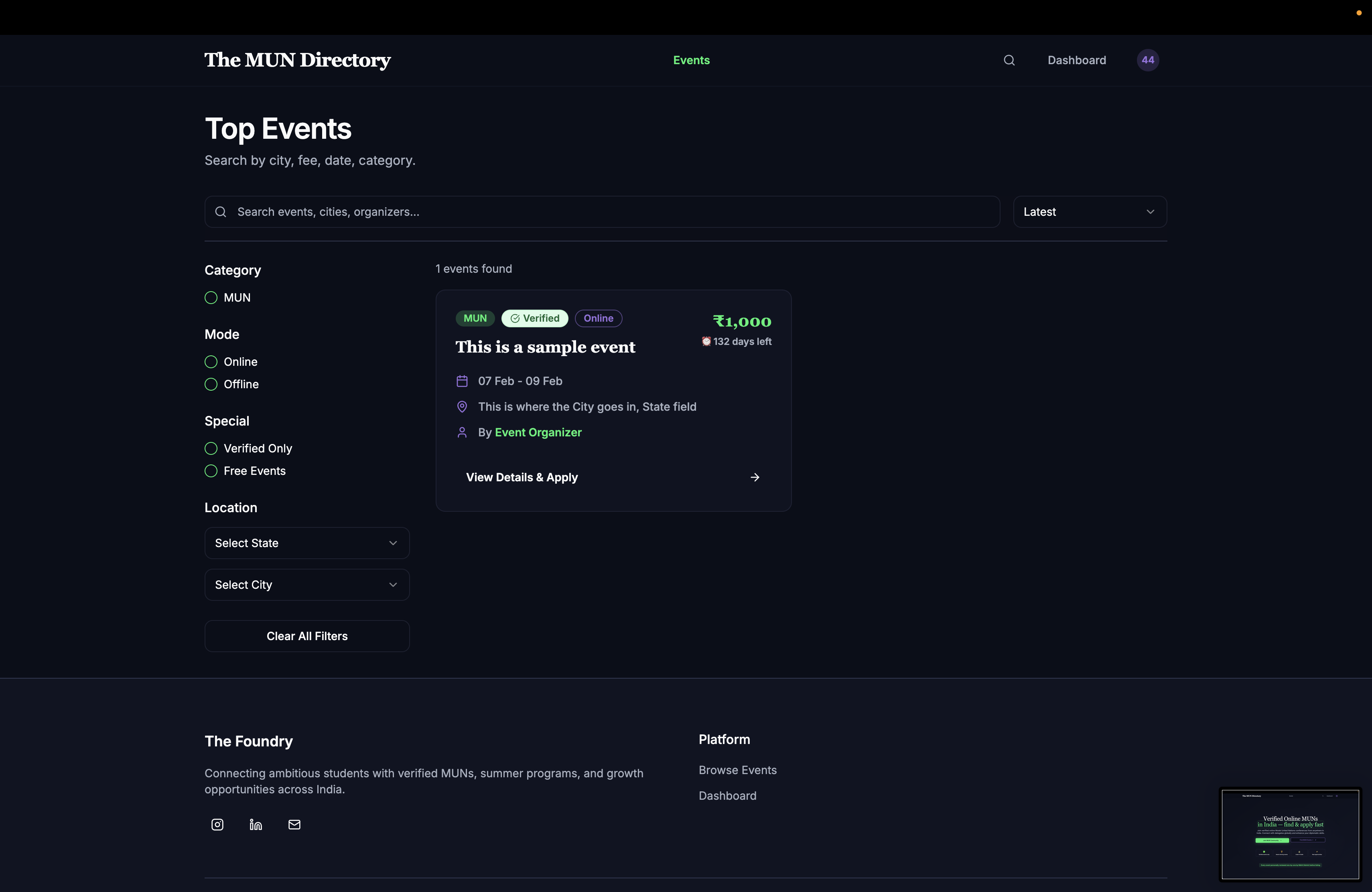The width and height of the screenshot is (1372, 892).
Task: Go to Dashboard in header
Action: (1076, 60)
